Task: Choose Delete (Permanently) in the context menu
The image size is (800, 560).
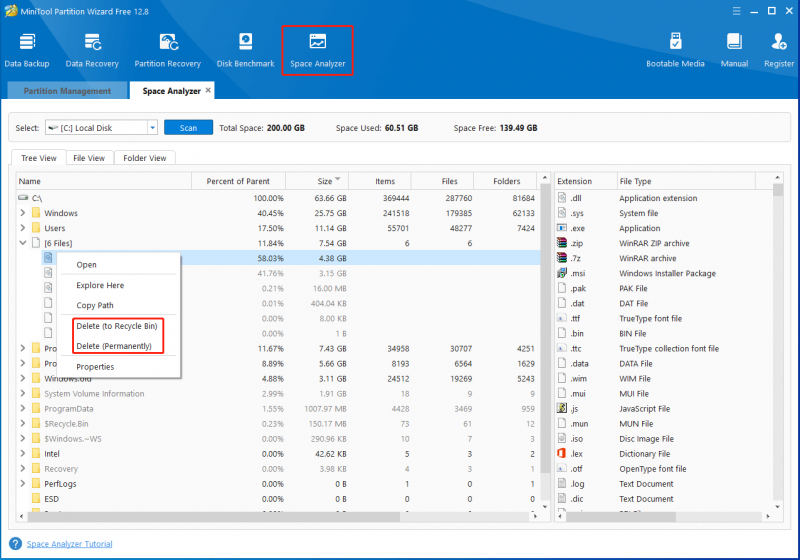Action: [114, 346]
